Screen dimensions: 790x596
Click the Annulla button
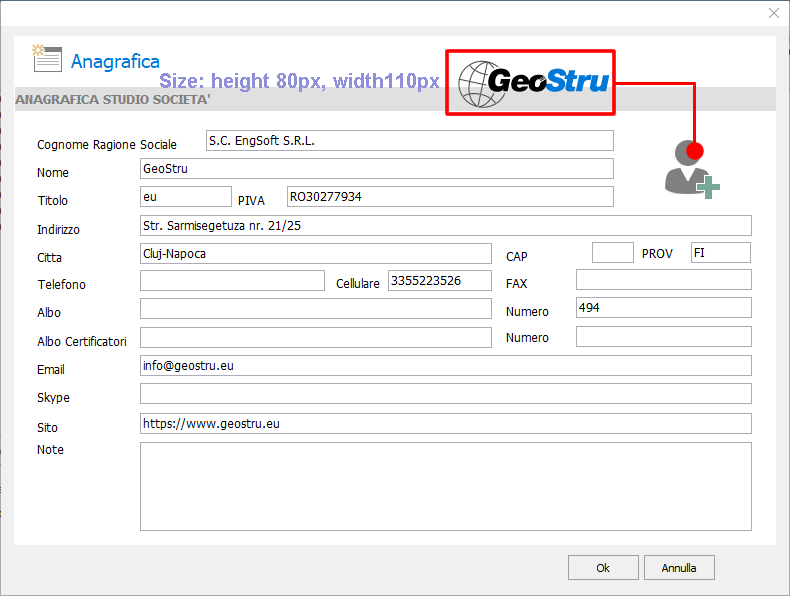tap(679, 568)
